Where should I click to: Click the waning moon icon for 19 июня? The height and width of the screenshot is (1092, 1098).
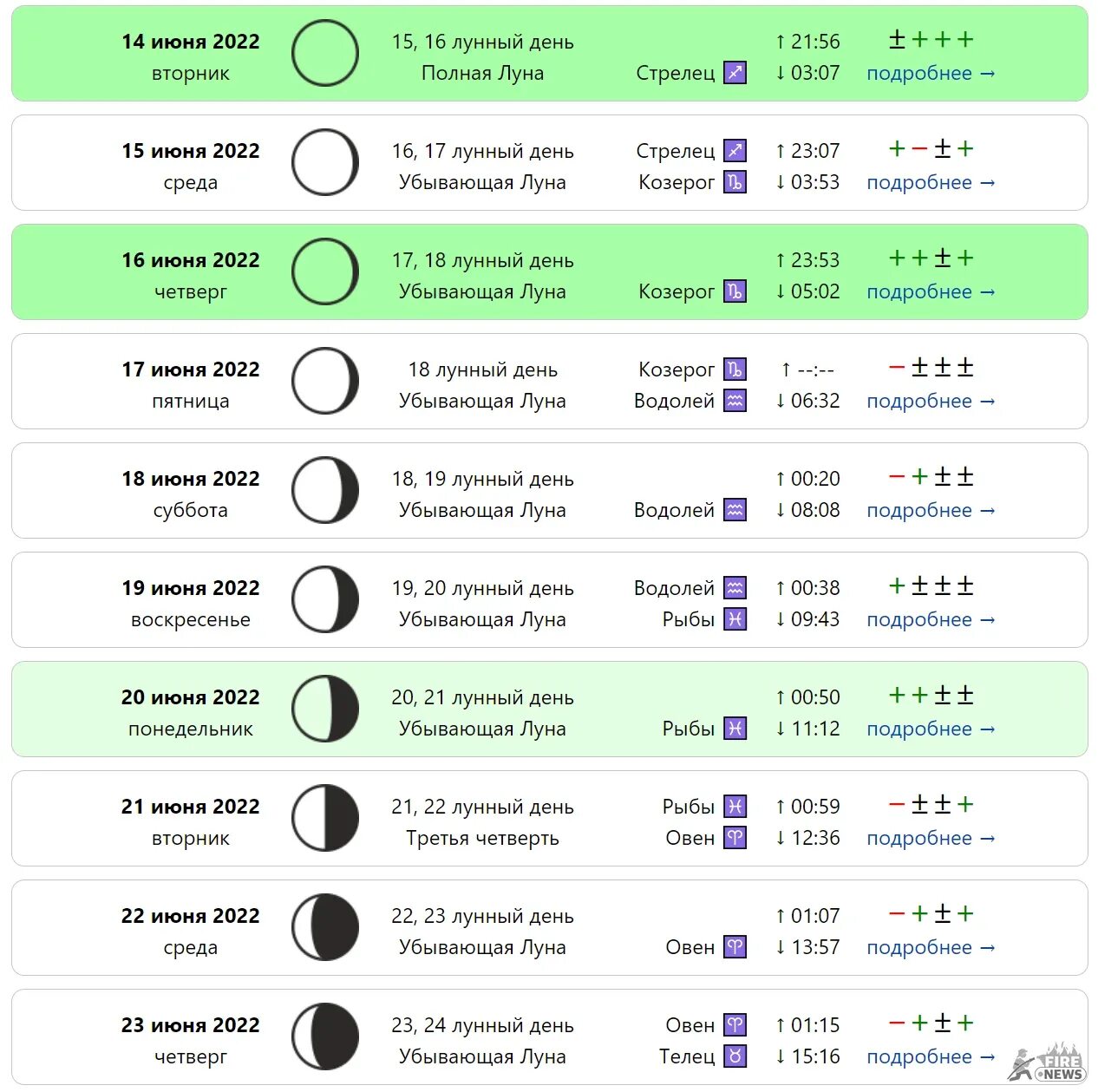pos(325,600)
